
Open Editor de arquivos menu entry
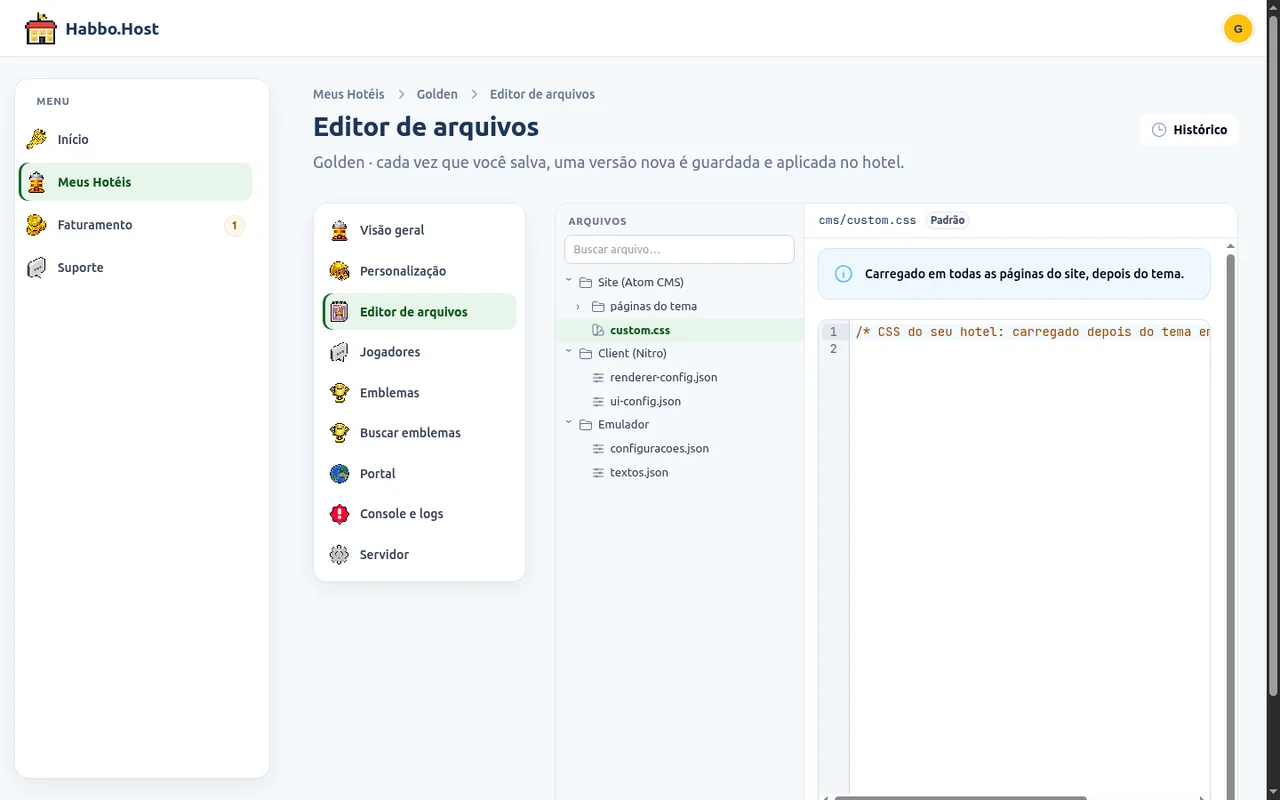coord(419,312)
